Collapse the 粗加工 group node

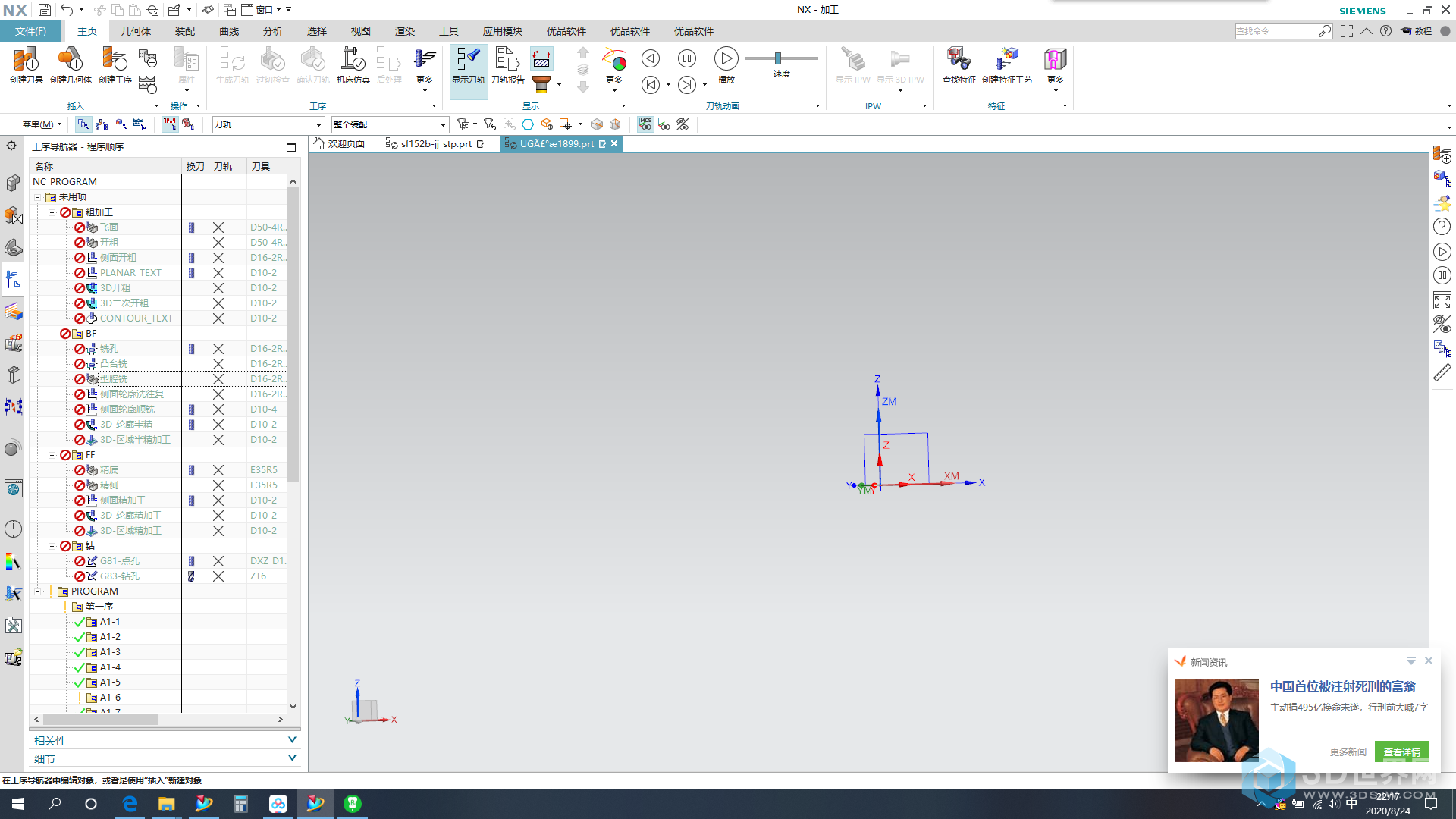(x=52, y=212)
